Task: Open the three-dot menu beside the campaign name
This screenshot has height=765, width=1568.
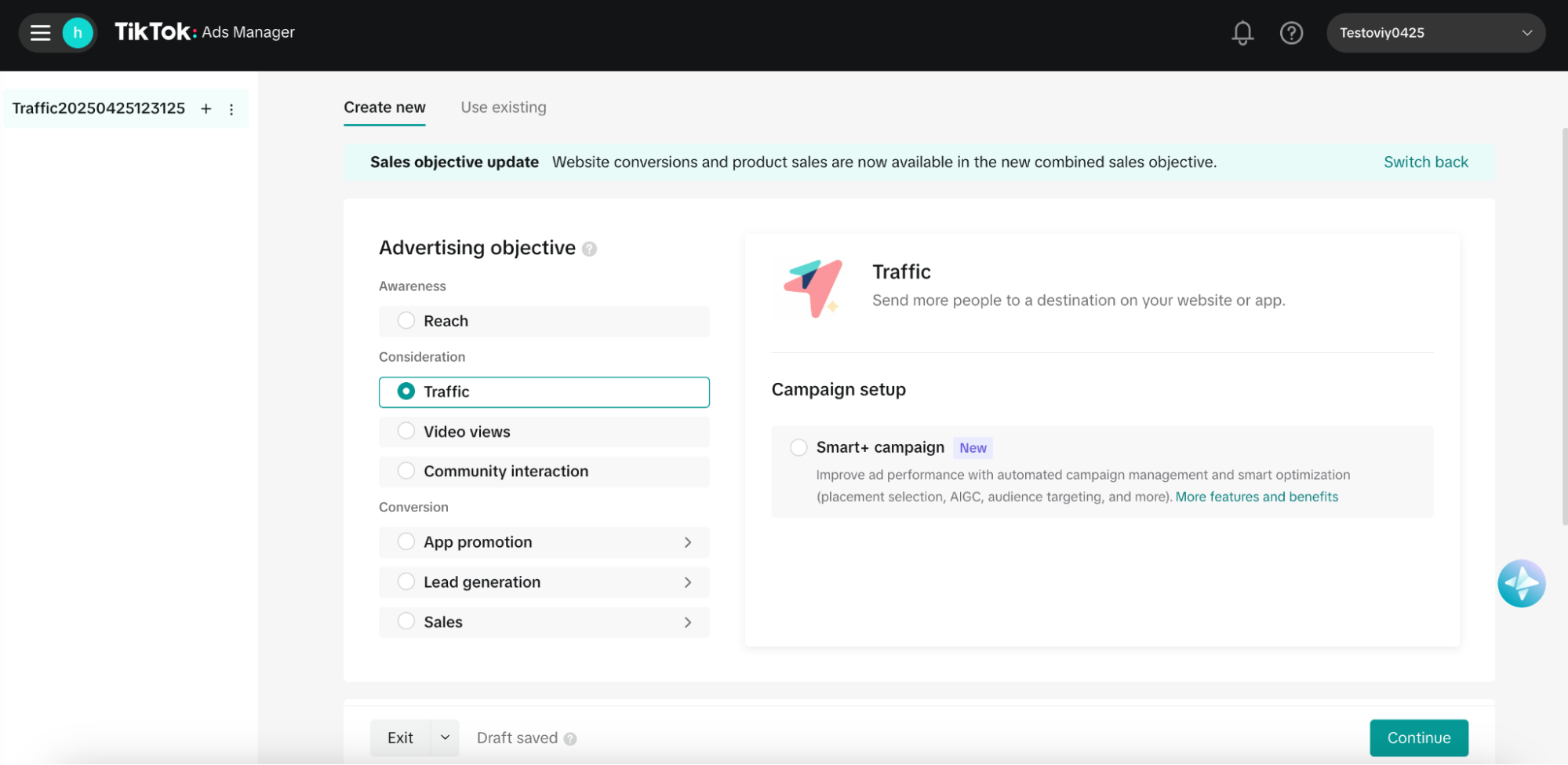Action: coord(231,109)
